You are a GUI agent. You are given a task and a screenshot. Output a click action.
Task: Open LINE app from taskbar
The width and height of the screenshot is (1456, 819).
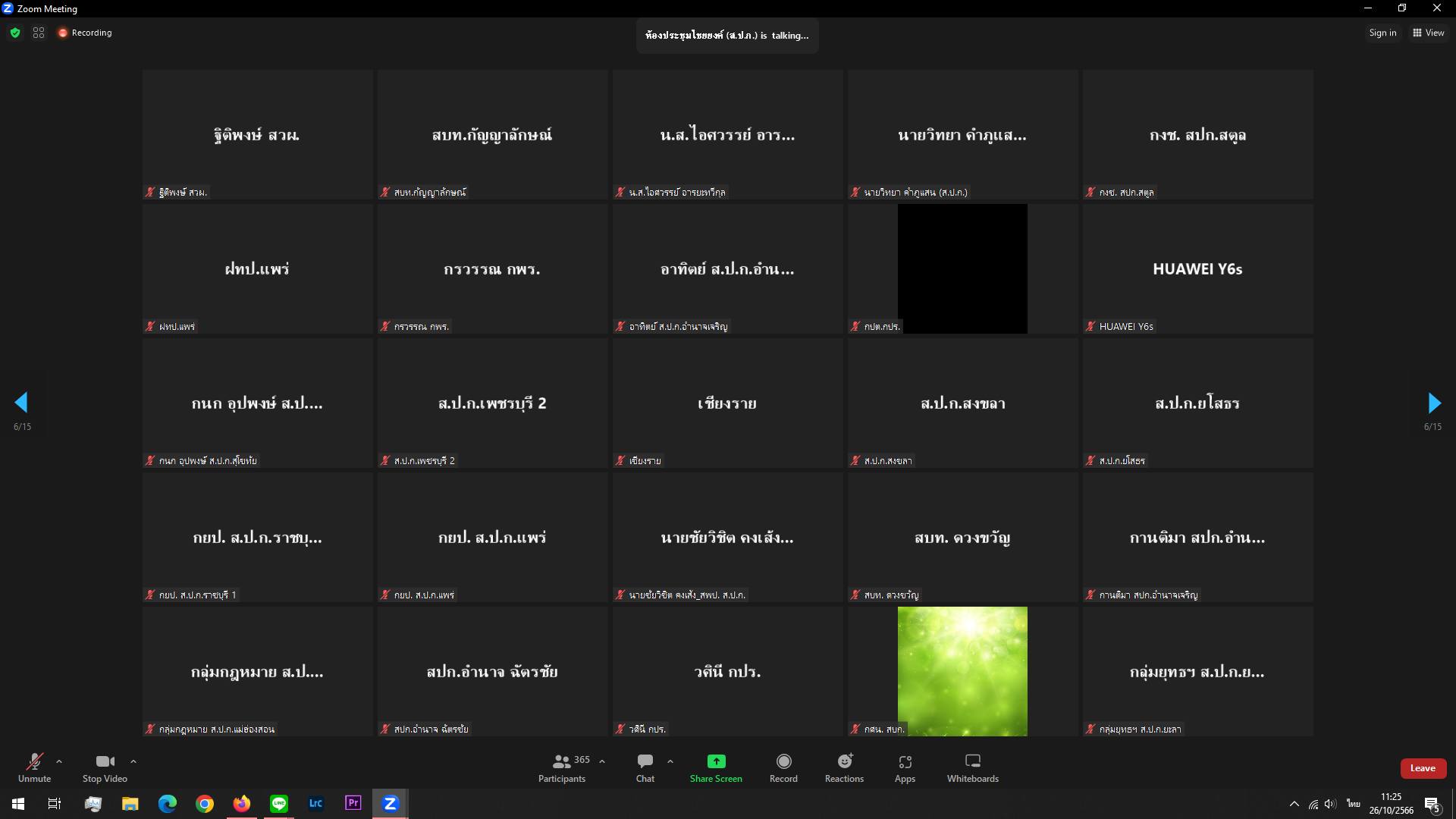279,804
